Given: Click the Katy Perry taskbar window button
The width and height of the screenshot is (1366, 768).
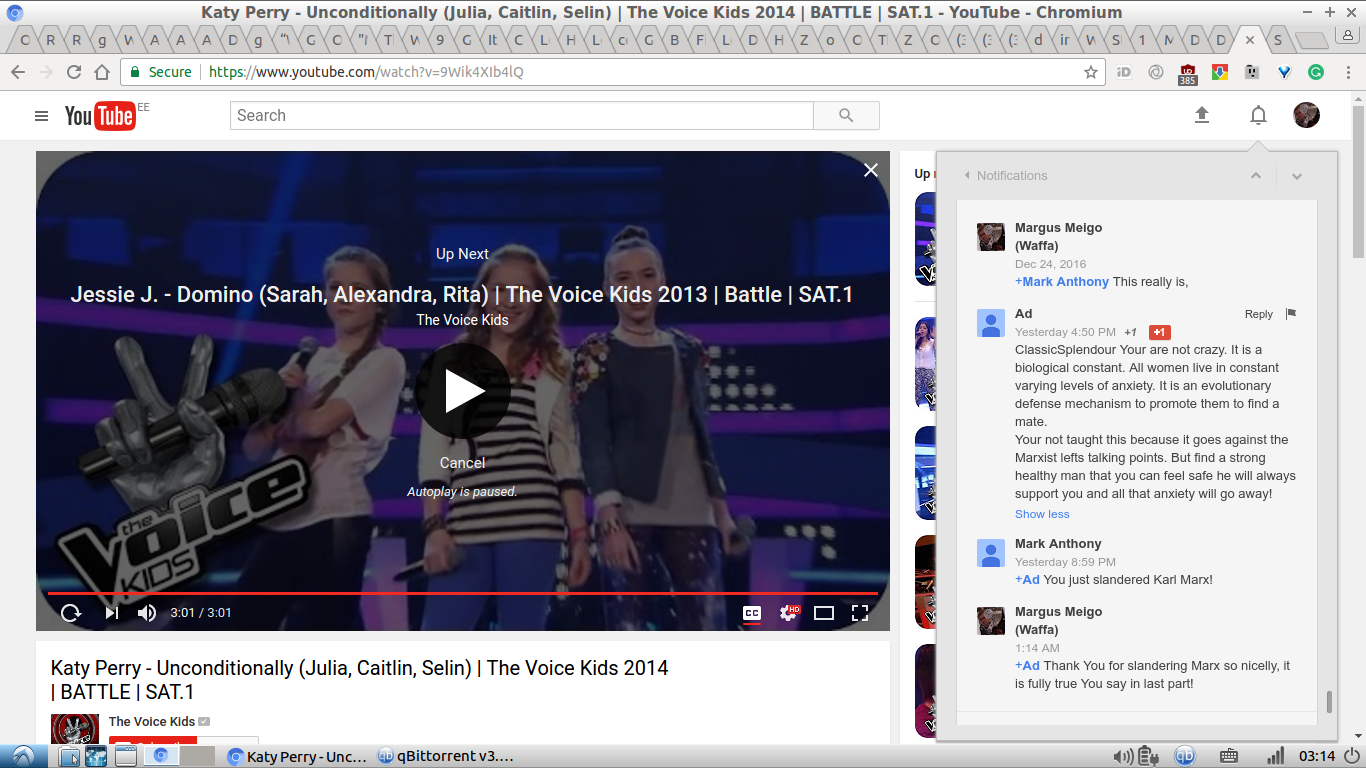Looking at the screenshot, I should pos(298,757).
